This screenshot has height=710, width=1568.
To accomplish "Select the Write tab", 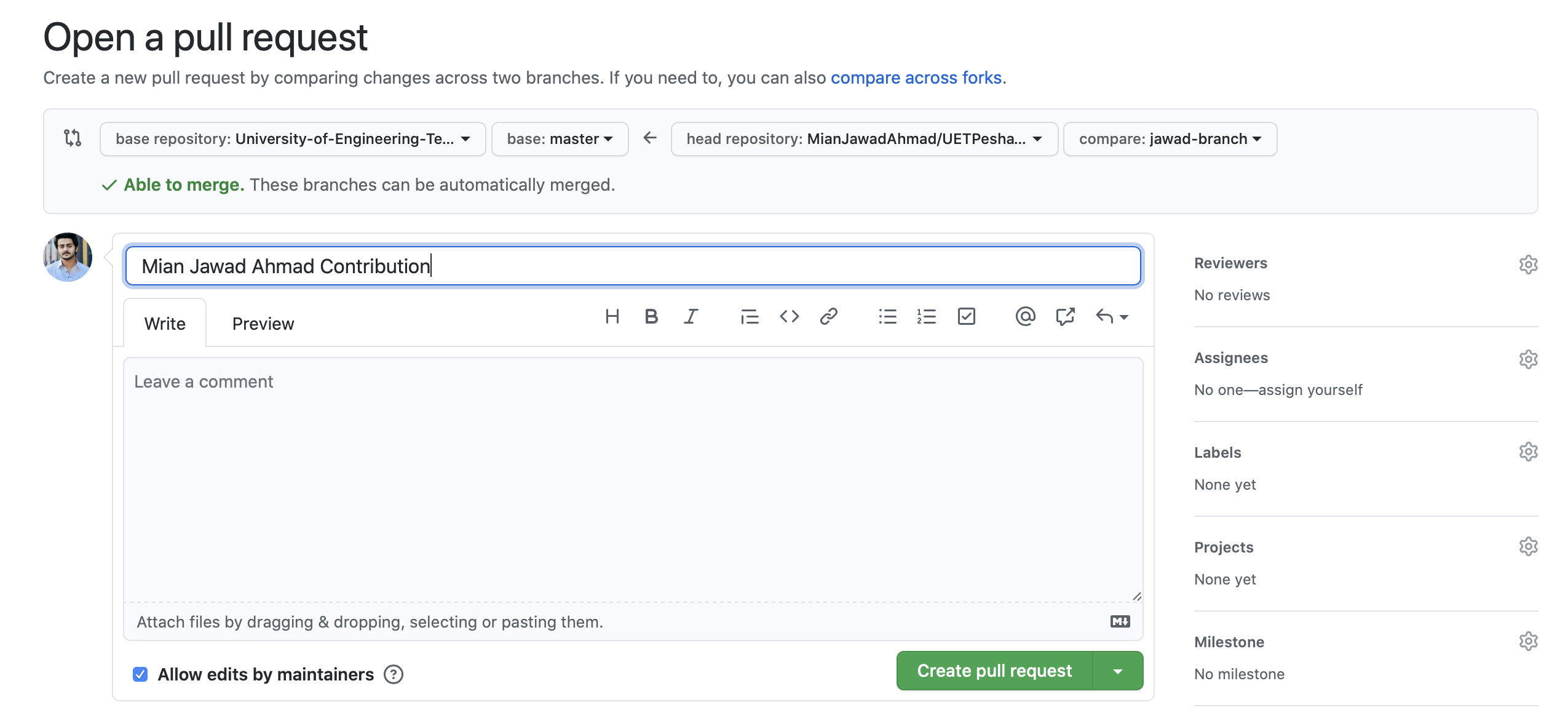I will click(165, 324).
